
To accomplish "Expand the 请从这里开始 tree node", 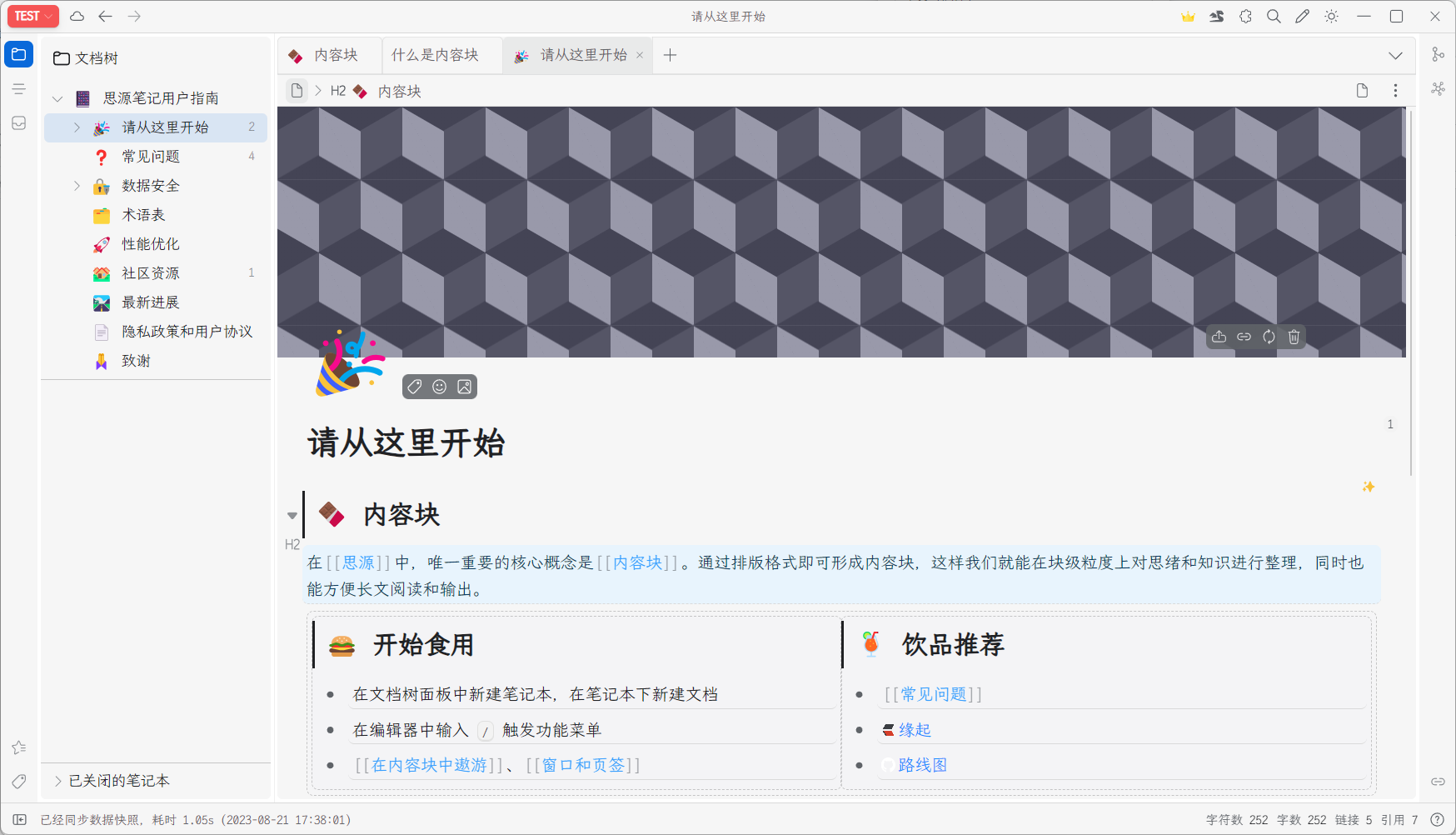I will [x=77, y=127].
